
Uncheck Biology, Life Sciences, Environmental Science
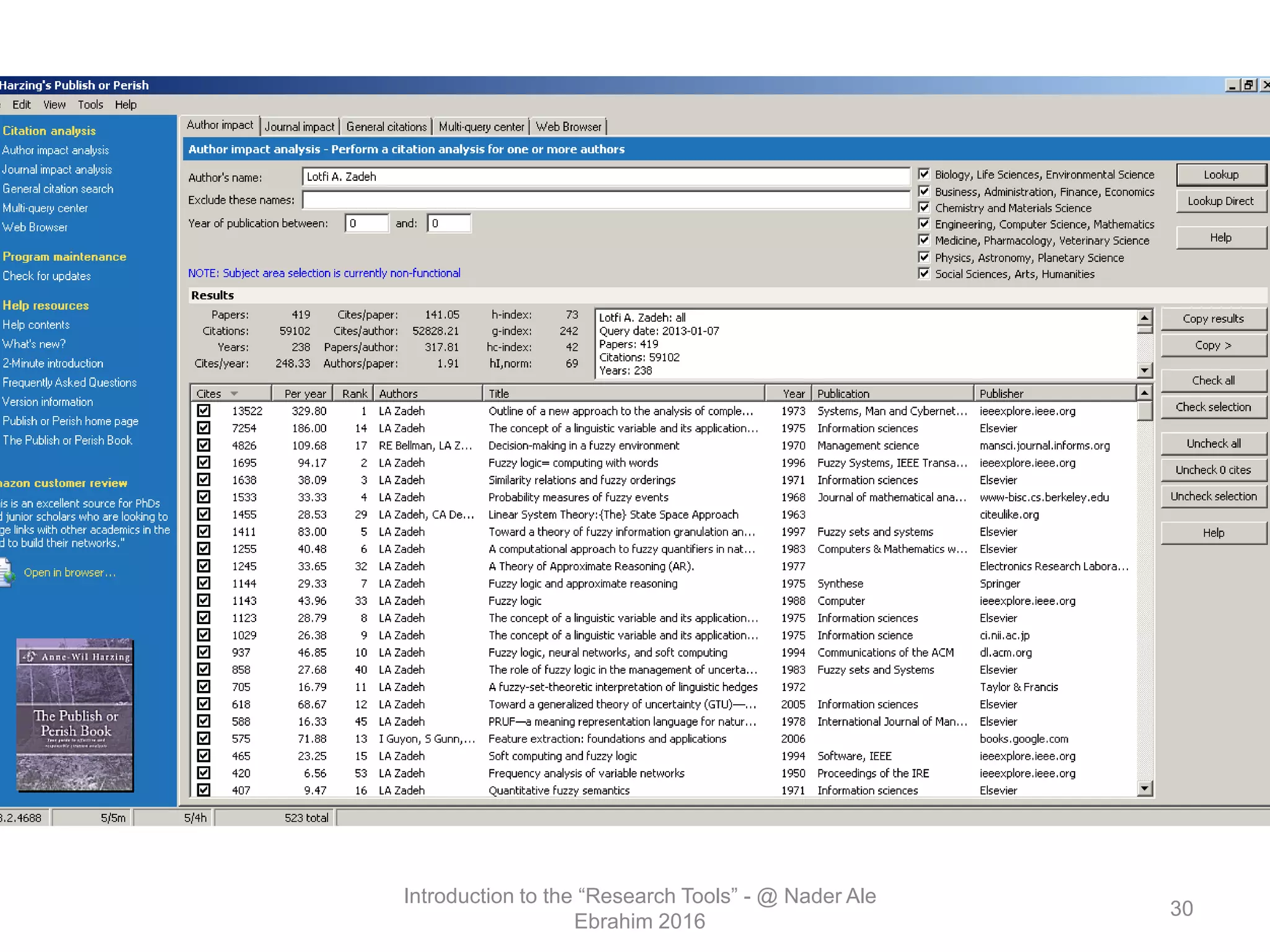point(924,174)
